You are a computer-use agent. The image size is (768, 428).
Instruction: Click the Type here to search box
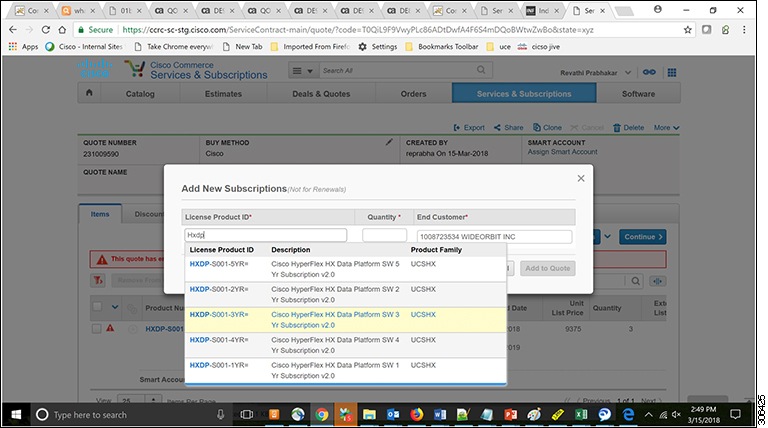click(130, 415)
